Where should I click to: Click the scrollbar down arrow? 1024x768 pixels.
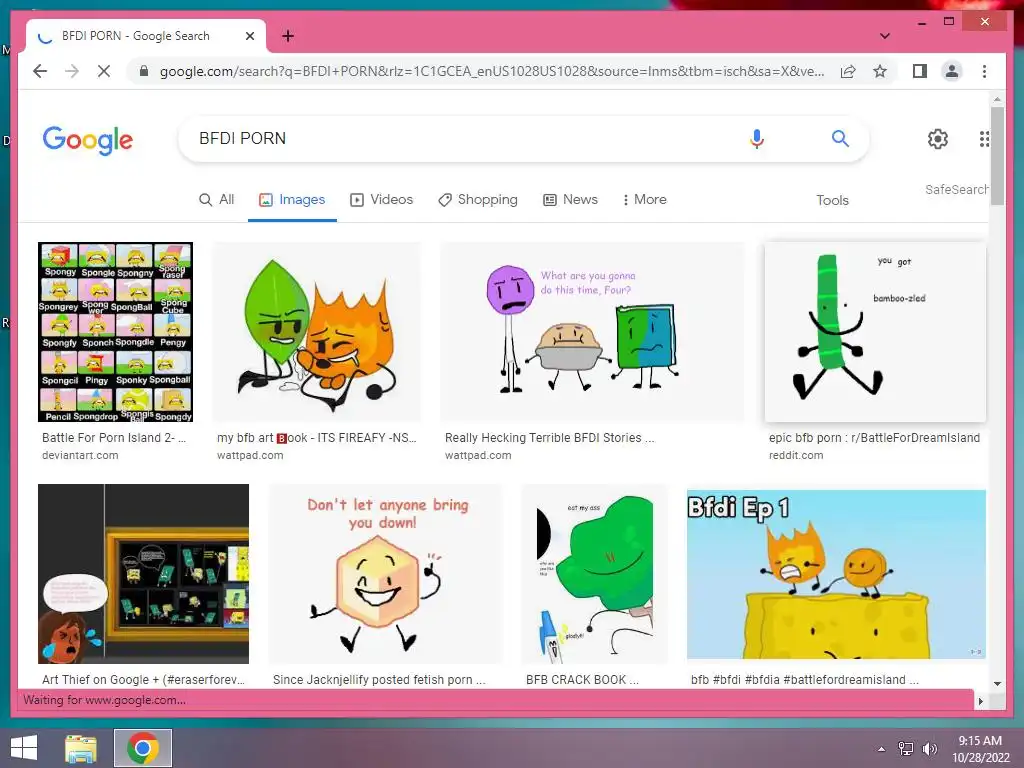[997, 684]
